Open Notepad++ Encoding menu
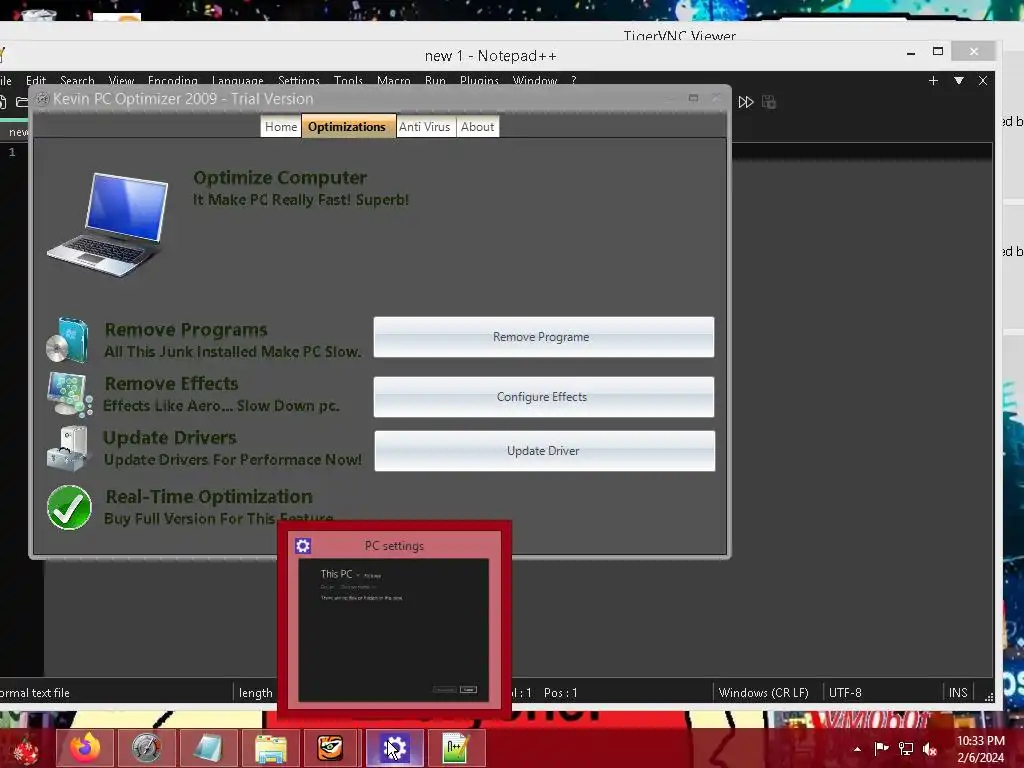Image resolution: width=1024 pixels, height=768 pixels. click(172, 80)
